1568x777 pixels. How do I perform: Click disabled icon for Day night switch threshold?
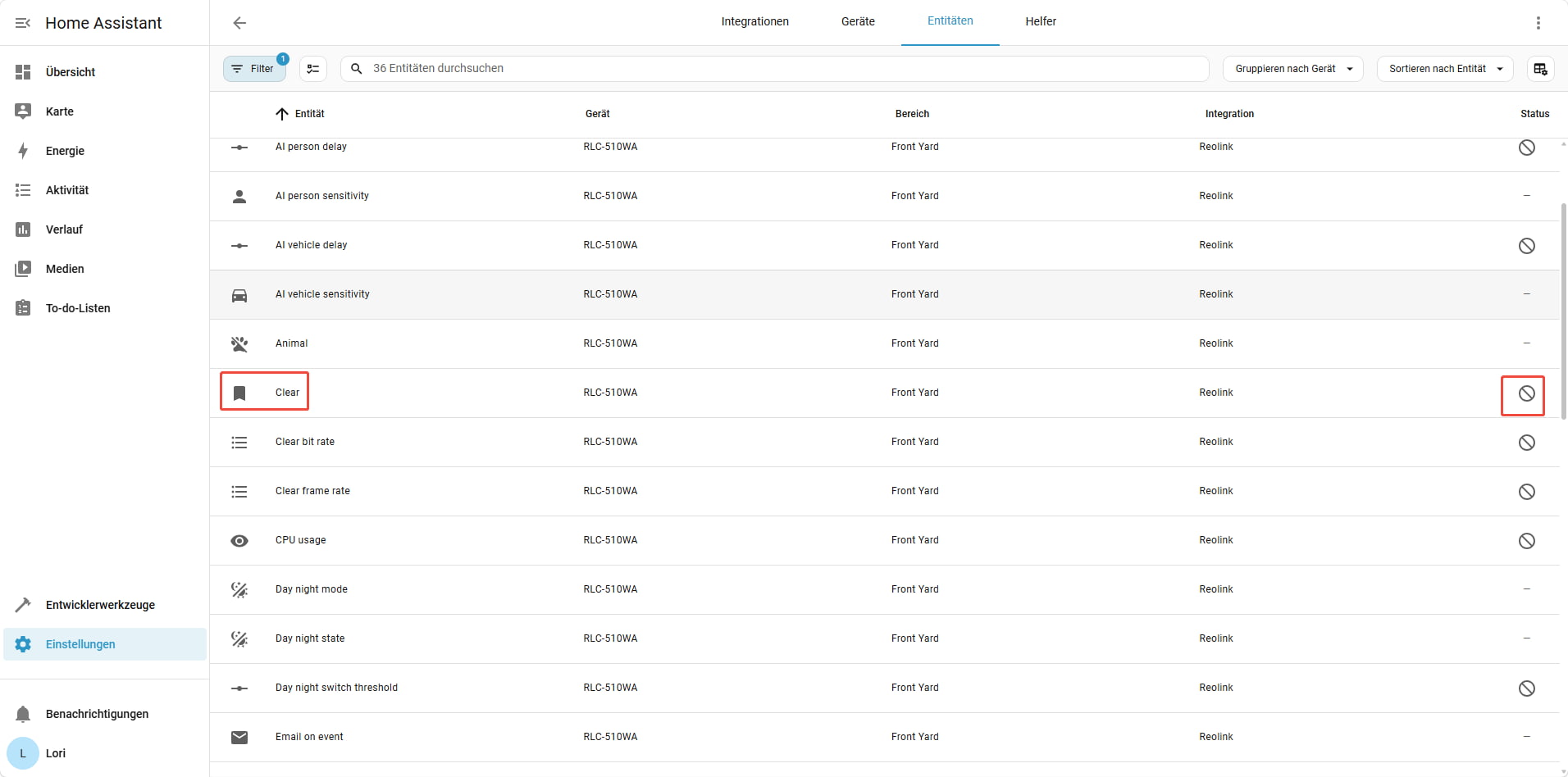tap(1526, 688)
